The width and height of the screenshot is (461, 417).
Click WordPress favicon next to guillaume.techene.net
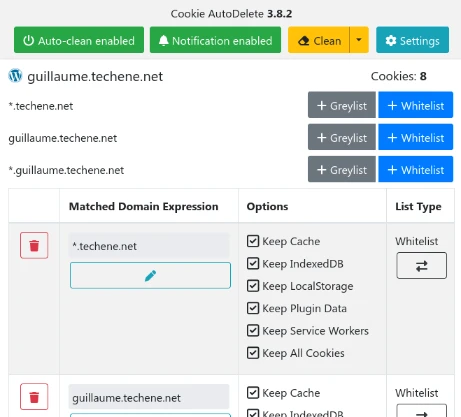15,76
